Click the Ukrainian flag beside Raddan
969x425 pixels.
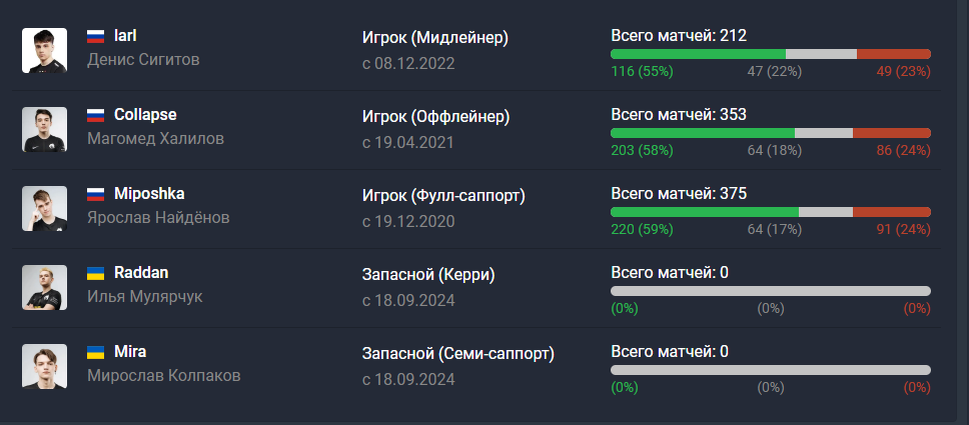[x=95, y=274]
